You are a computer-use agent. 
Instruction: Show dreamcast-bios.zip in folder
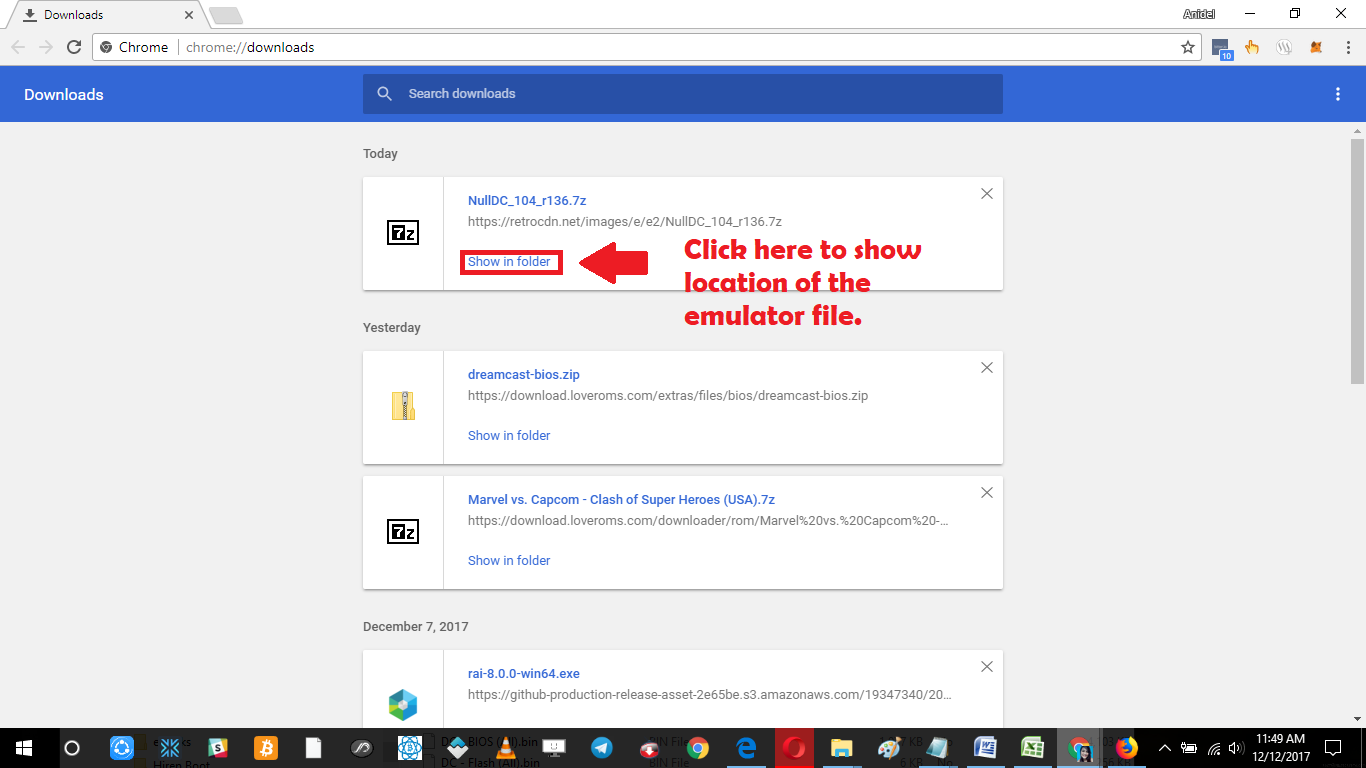pyautogui.click(x=509, y=436)
